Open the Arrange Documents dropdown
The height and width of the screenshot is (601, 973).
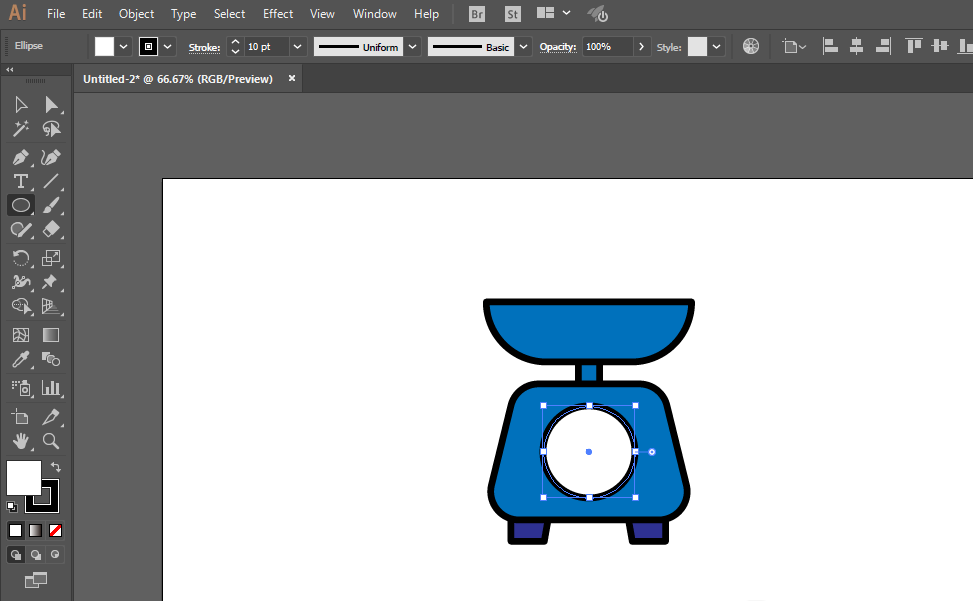click(x=553, y=13)
